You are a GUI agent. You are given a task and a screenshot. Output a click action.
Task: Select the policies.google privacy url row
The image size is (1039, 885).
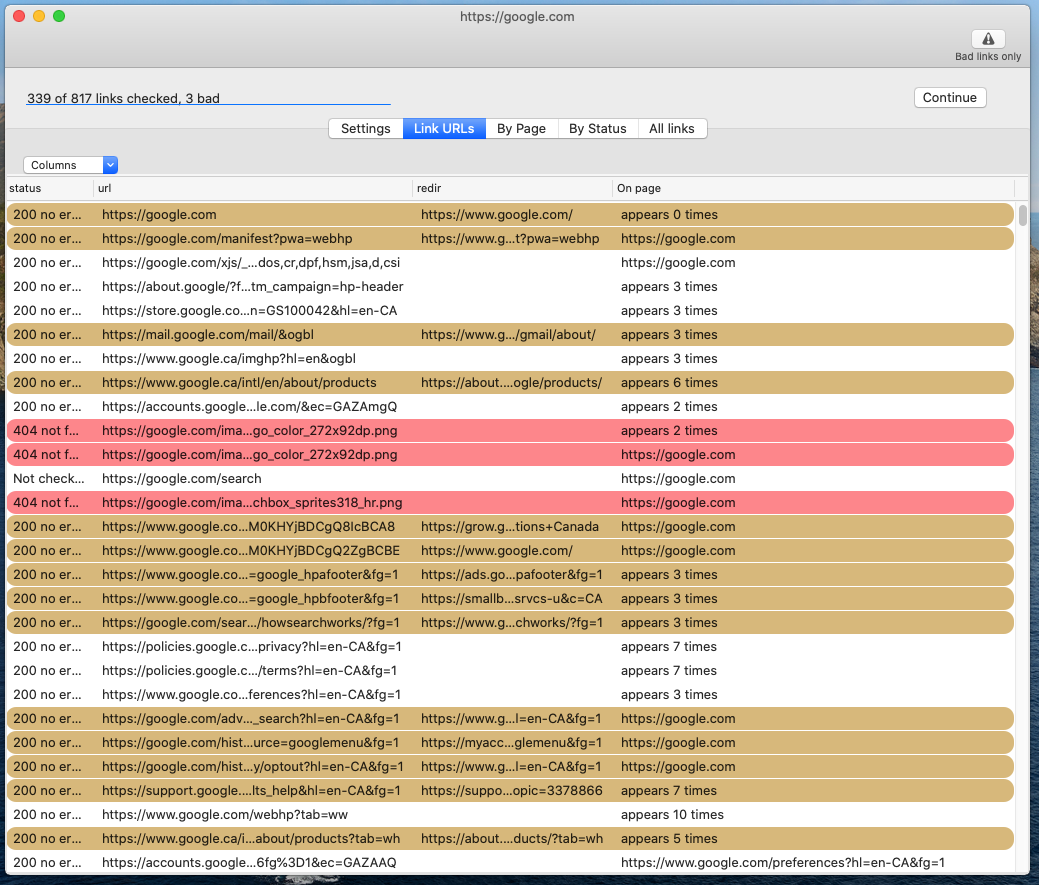(510, 647)
